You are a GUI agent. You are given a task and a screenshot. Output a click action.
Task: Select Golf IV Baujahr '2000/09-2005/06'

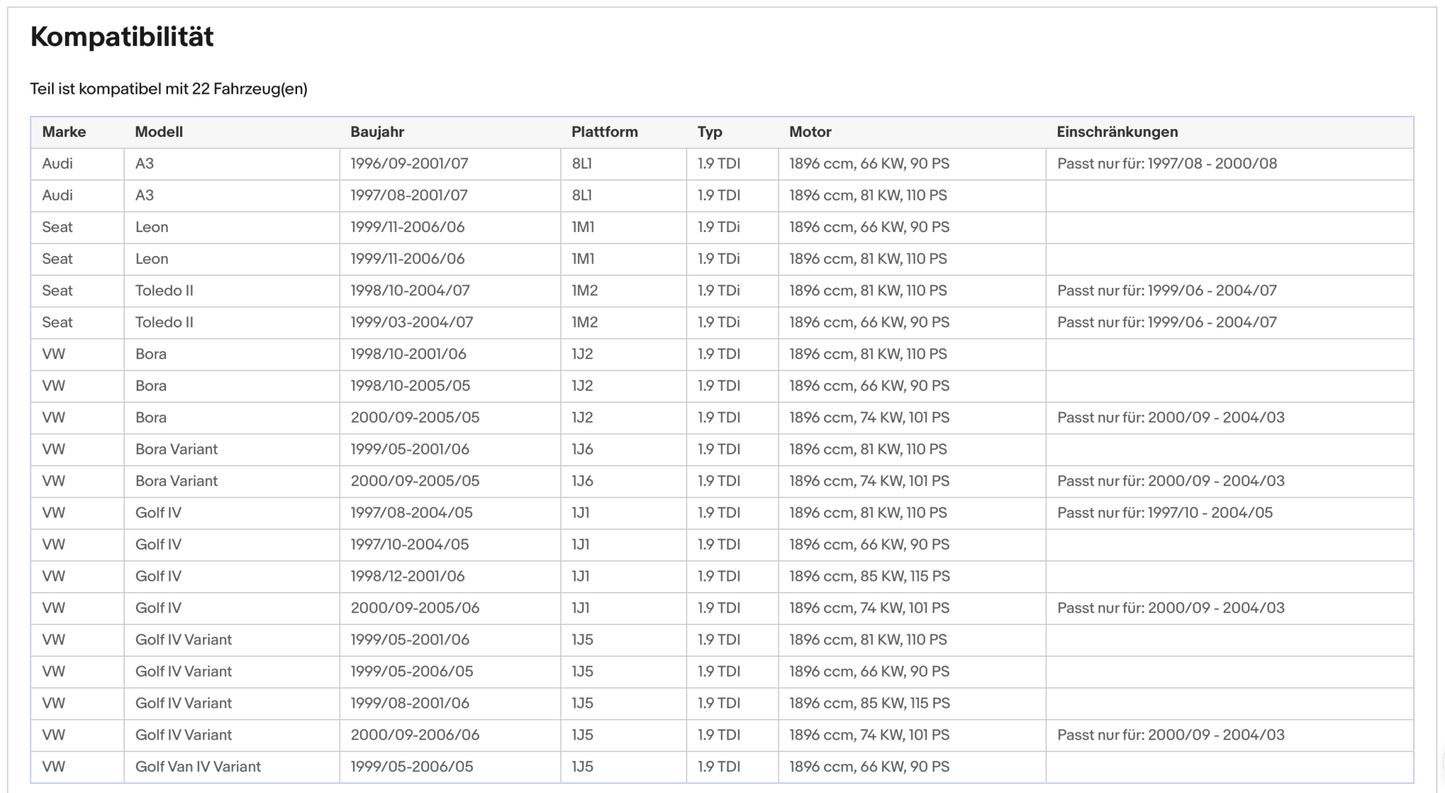pyautogui.click(x=415, y=608)
